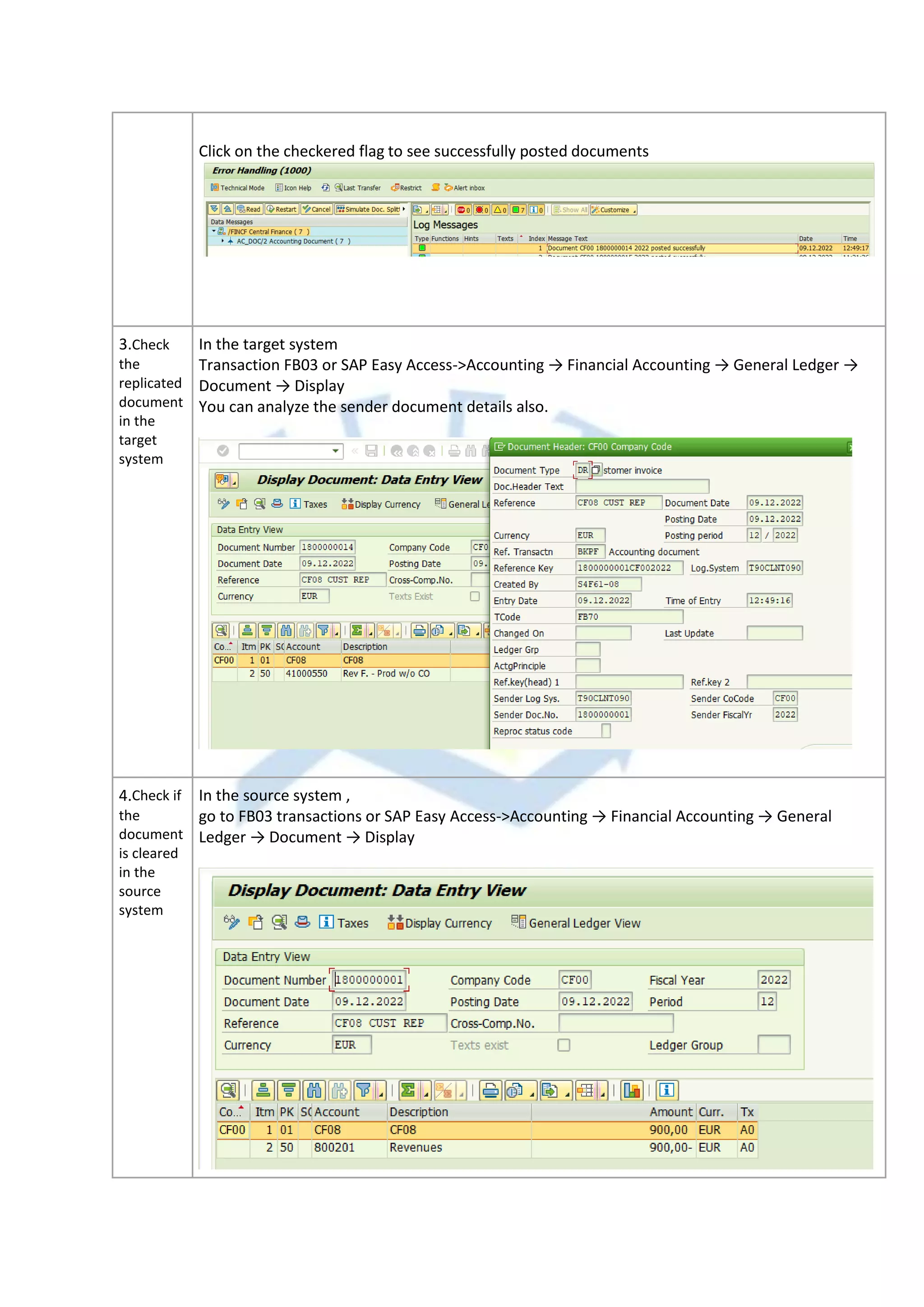Click Sort Descending icon above Revenues line item
924x1307 pixels.
(288, 1090)
